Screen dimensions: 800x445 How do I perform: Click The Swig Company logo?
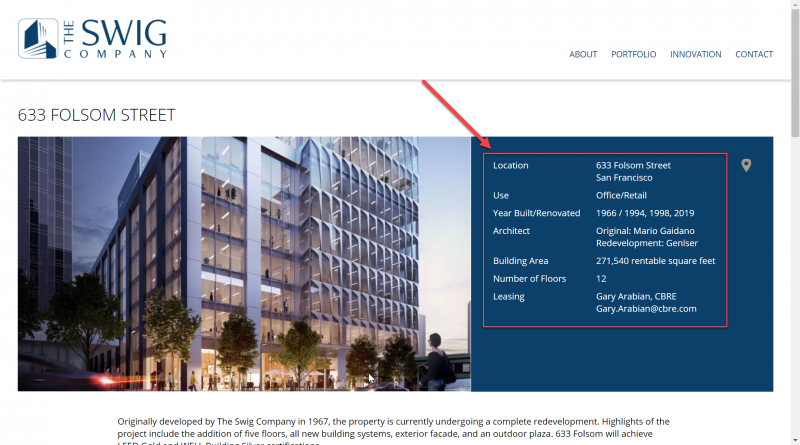pyautogui.click(x=92, y=39)
